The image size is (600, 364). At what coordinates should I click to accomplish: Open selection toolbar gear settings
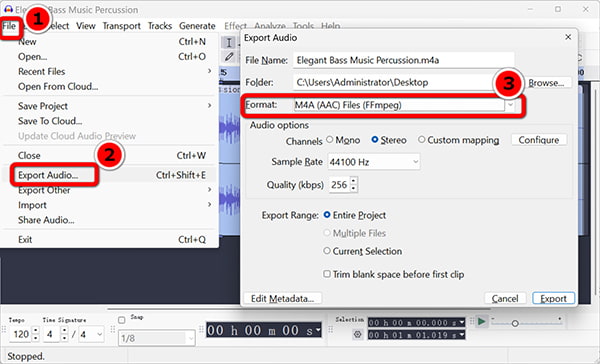(357, 335)
